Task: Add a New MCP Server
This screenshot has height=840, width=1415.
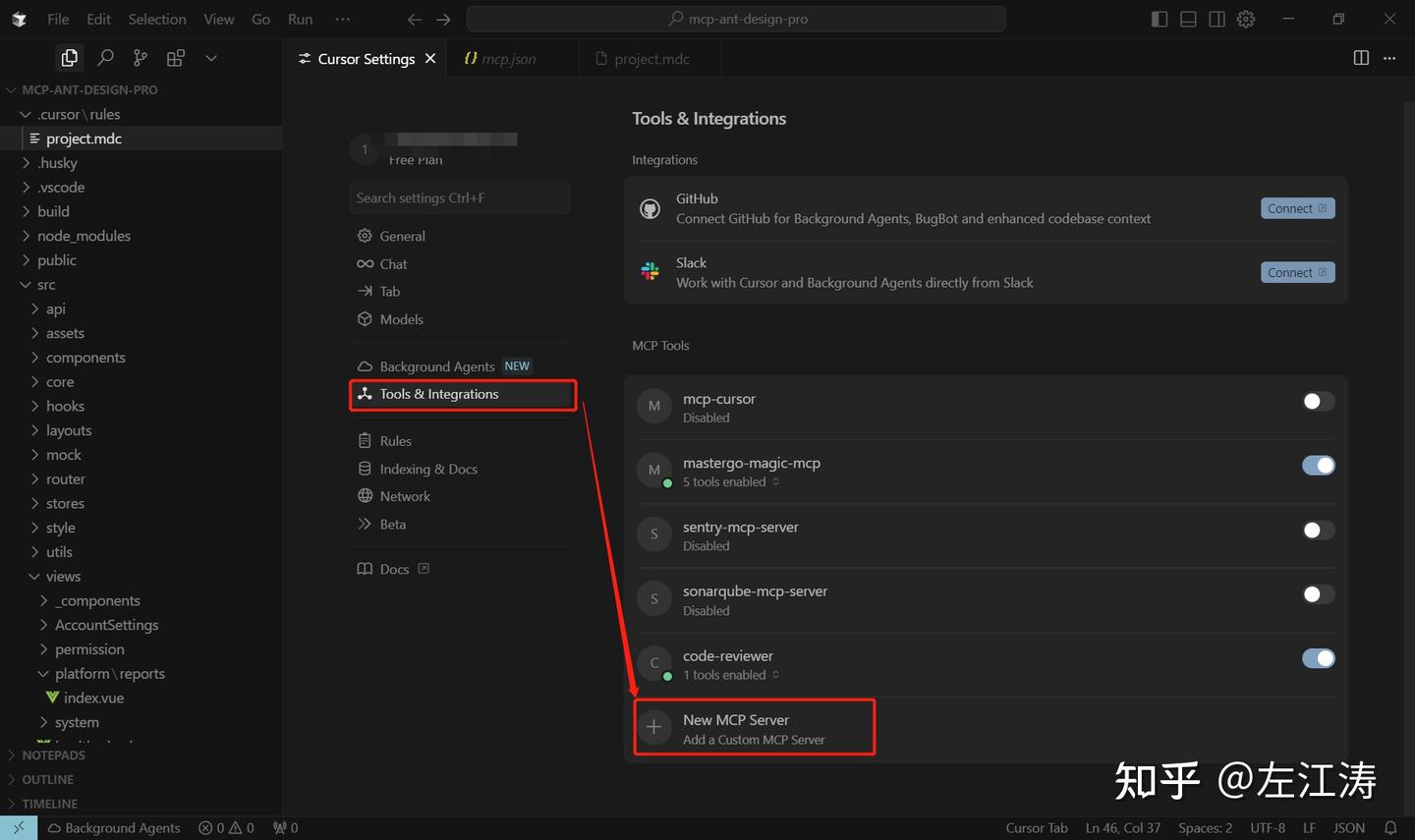Action: tap(754, 728)
